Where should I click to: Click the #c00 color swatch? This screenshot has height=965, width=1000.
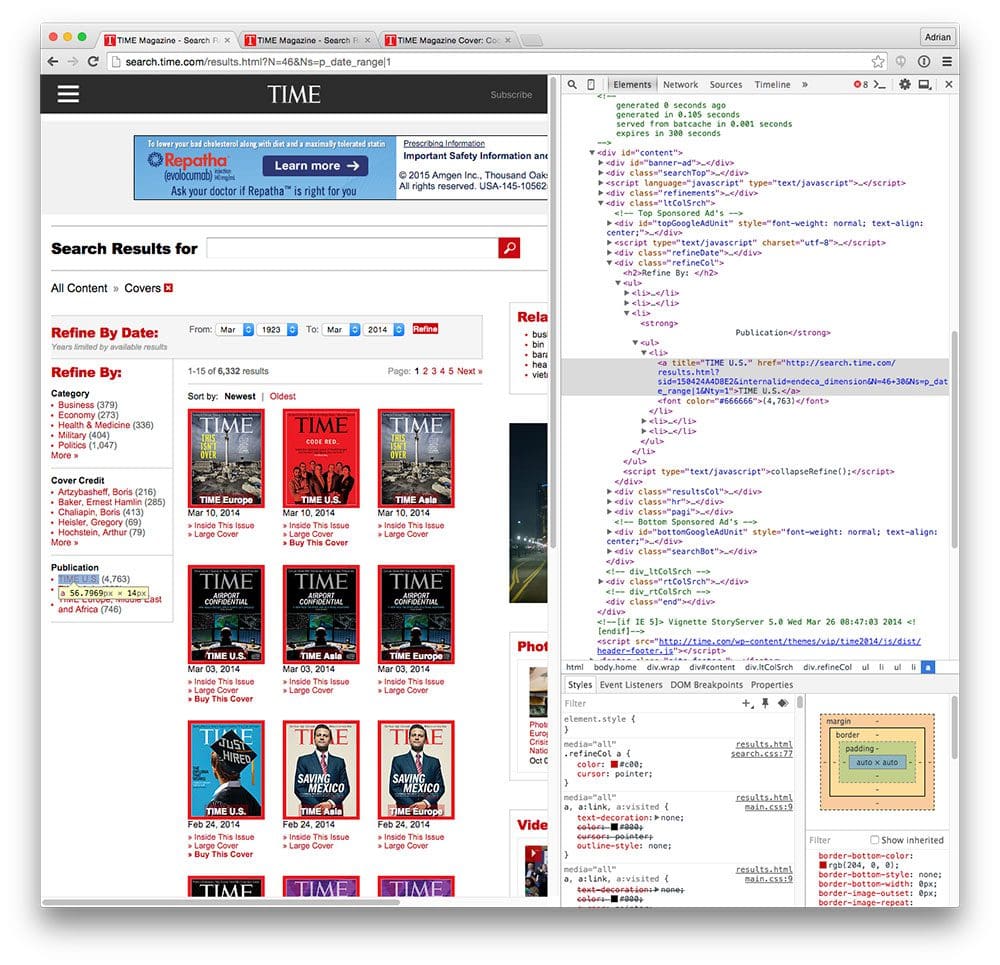614,764
